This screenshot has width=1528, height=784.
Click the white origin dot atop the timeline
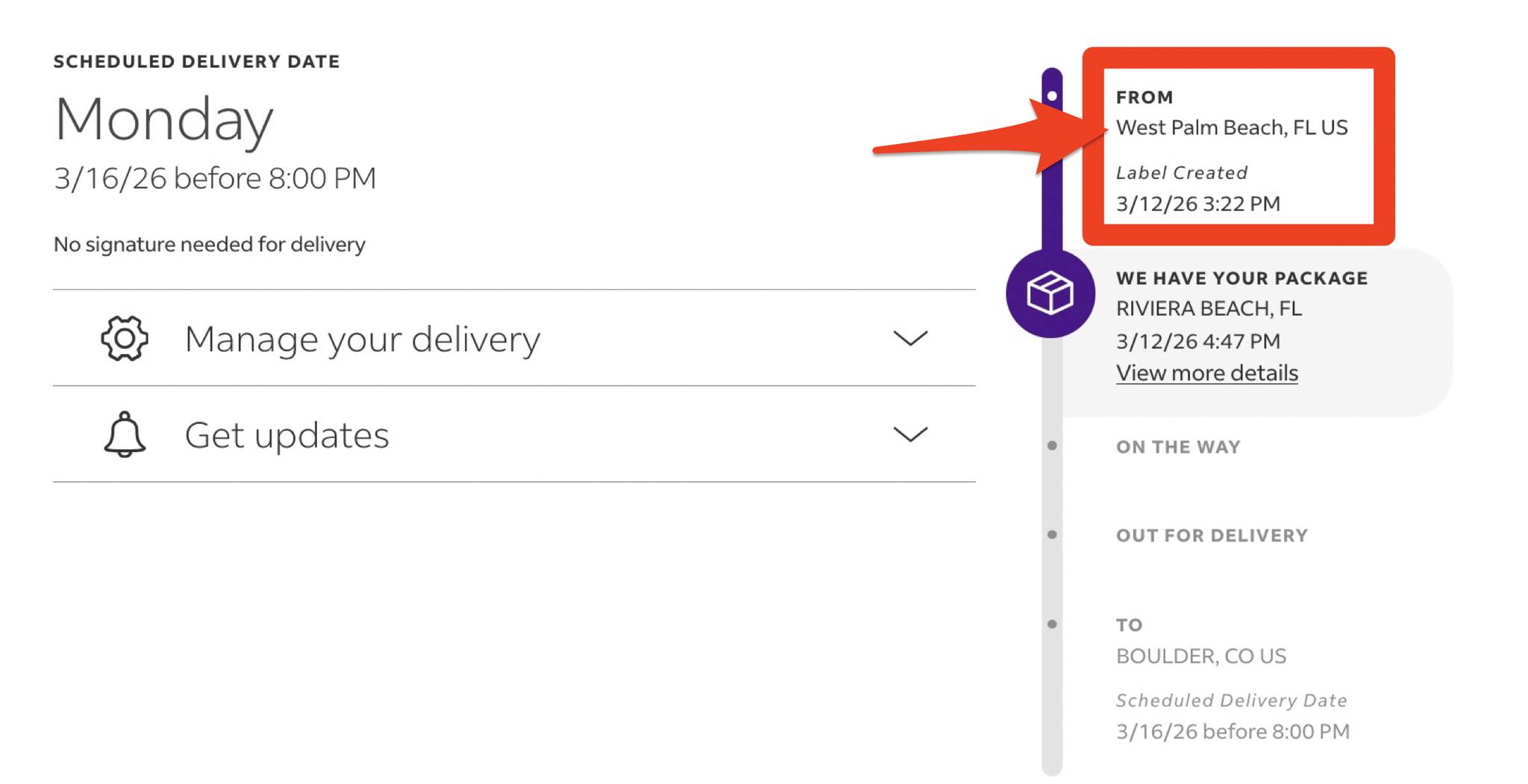click(1052, 96)
